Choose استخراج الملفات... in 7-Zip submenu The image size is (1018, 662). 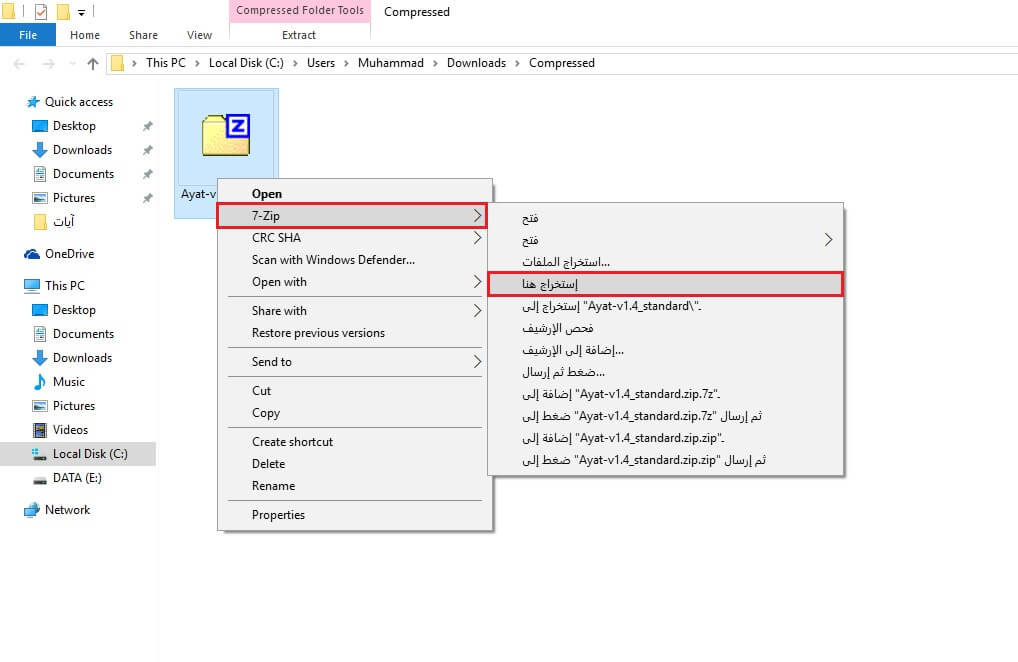(665, 262)
